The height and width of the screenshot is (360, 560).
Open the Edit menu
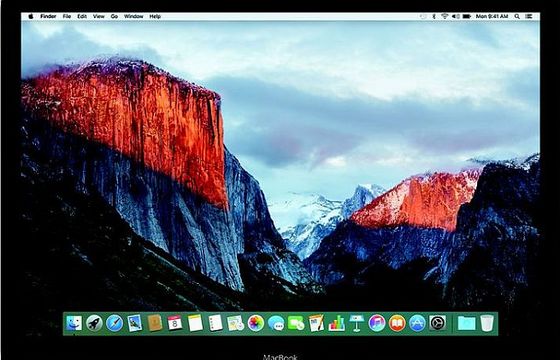(x=82, y=16)
